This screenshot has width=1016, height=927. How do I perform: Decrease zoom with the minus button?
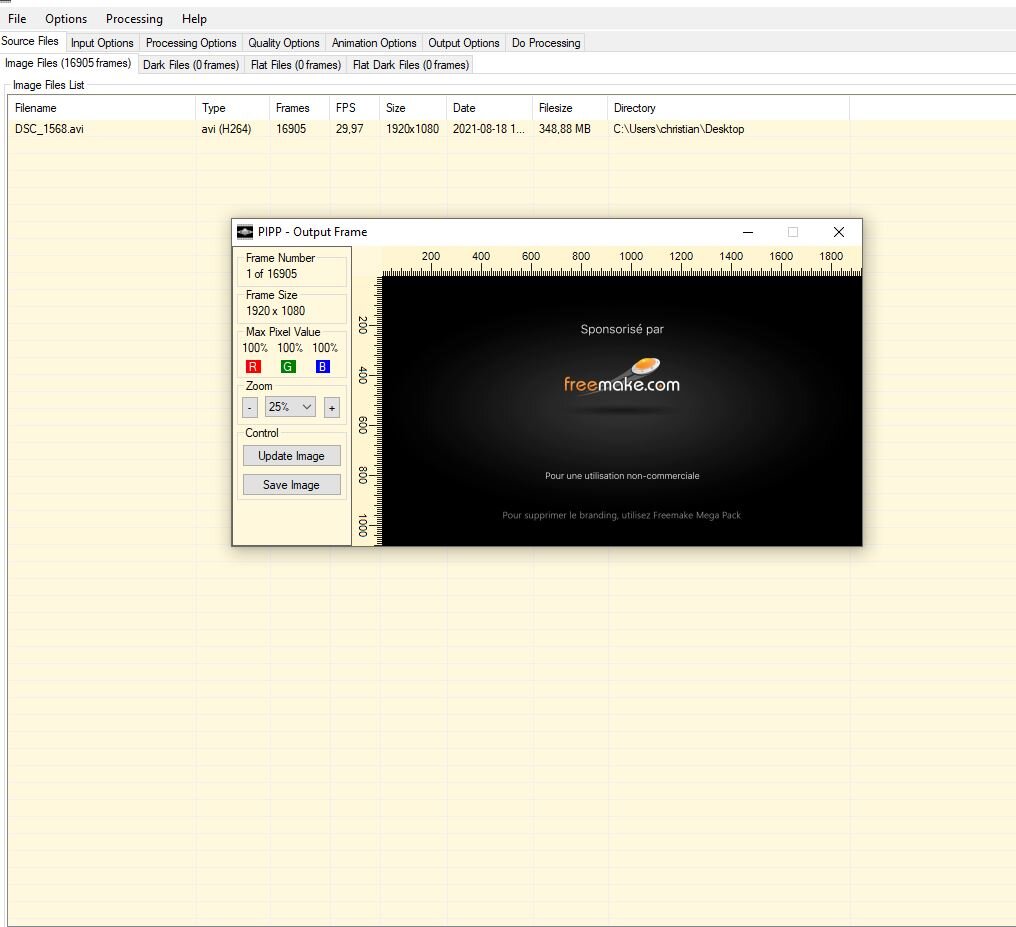click(249, 407)
